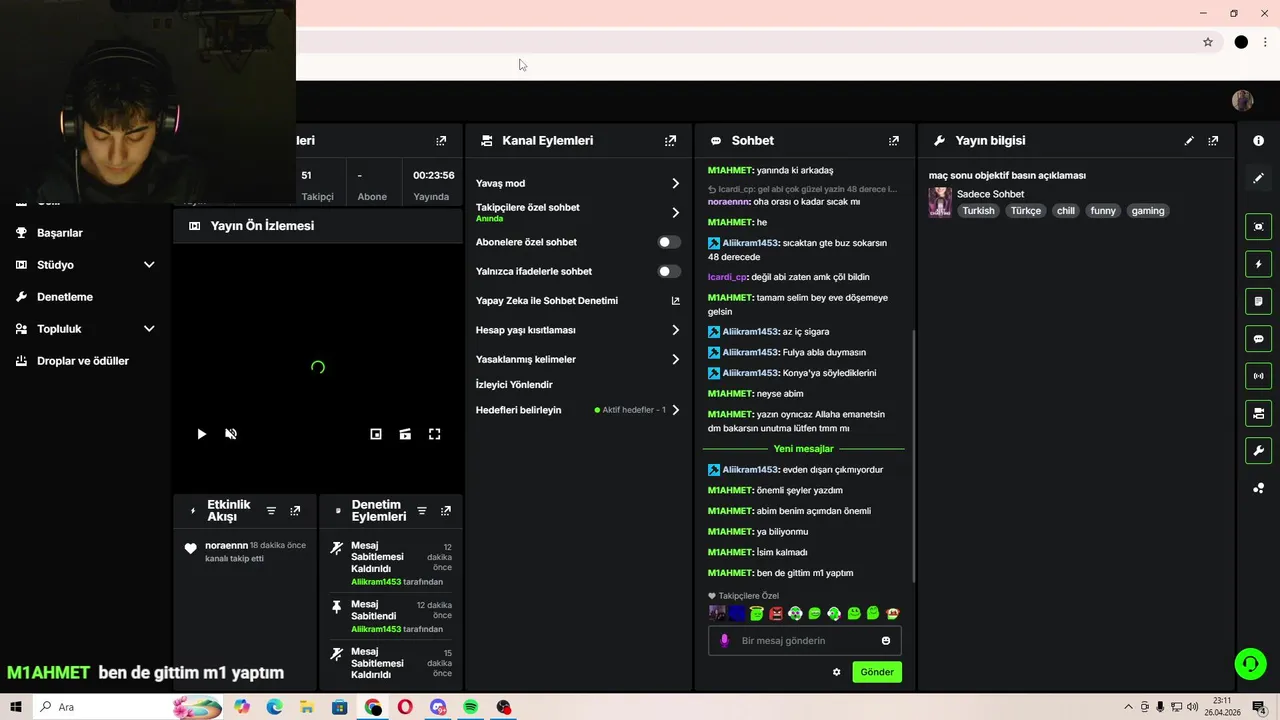Image resolution: width=1280 pixels, height=720 pixels.
Task: Open Windows notification center
Action: click(1259, 707)
